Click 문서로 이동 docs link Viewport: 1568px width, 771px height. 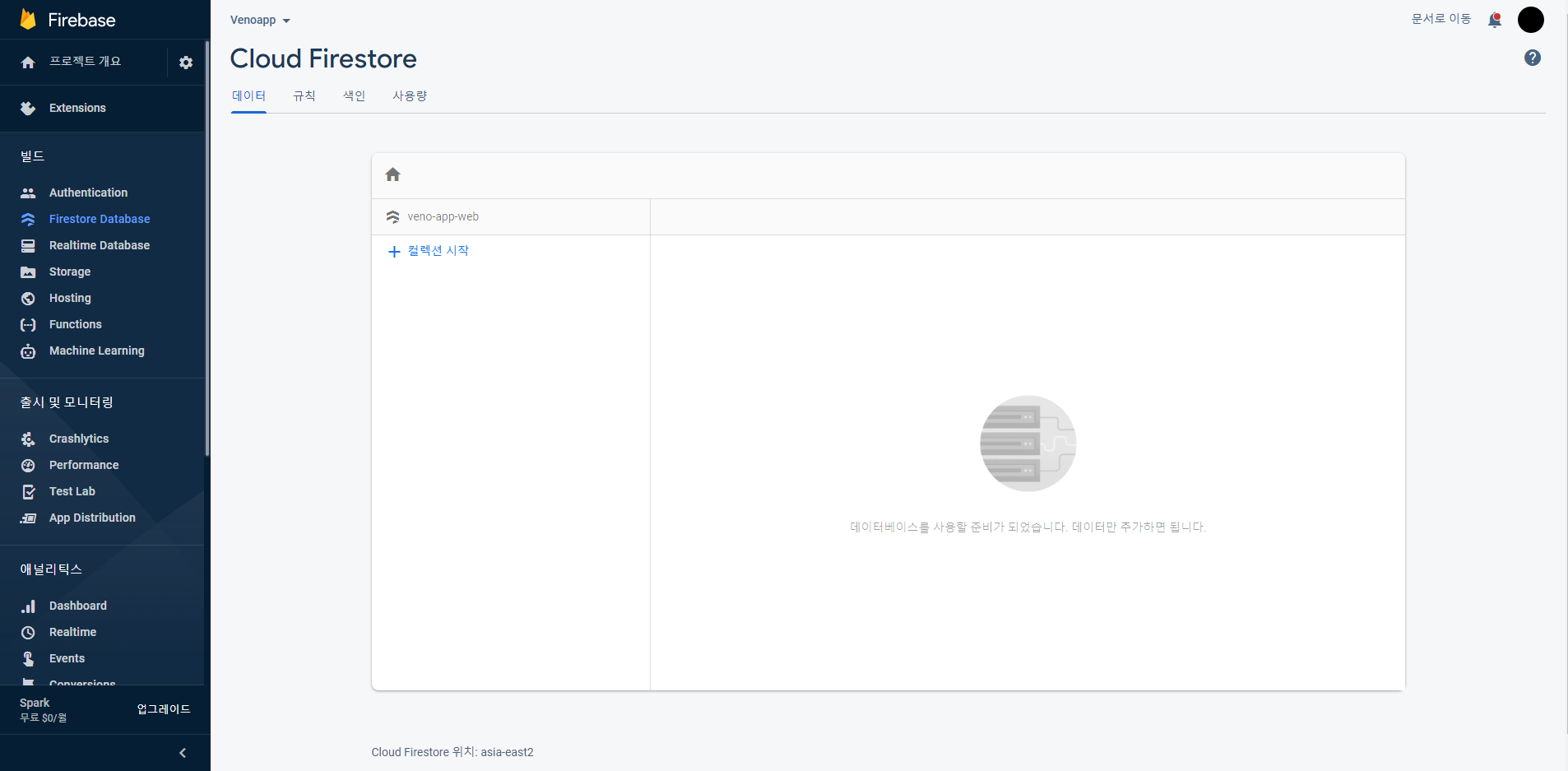1441,19
